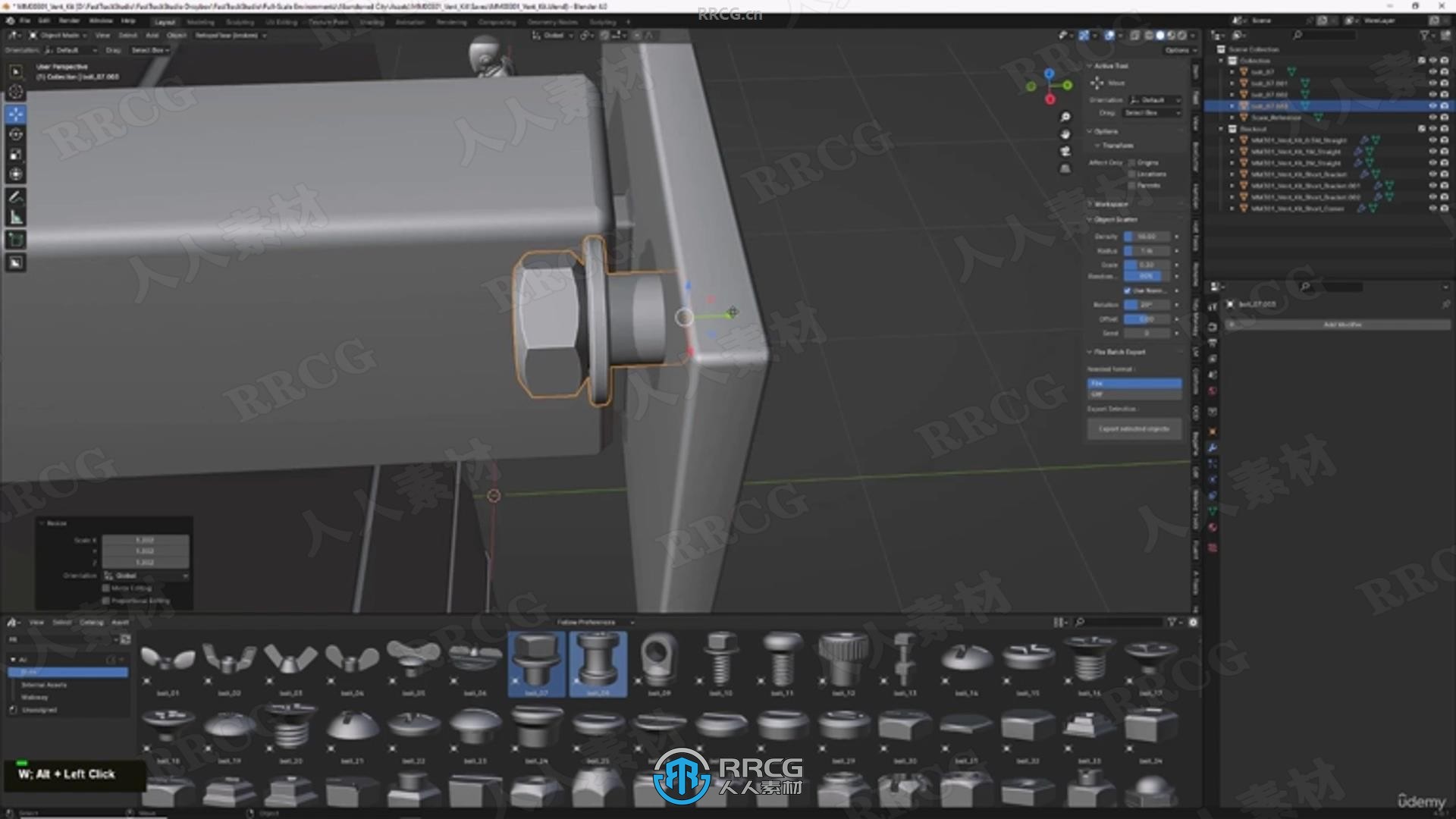Image resolution: width=1456 pixels, height=819 pixels.
Task: Switch to material preview shading
Action: point(1171,36)
